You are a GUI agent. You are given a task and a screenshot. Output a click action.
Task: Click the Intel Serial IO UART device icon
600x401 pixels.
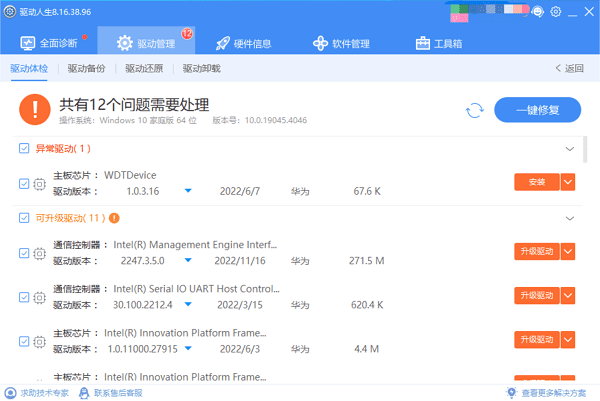tap(40, 296)
